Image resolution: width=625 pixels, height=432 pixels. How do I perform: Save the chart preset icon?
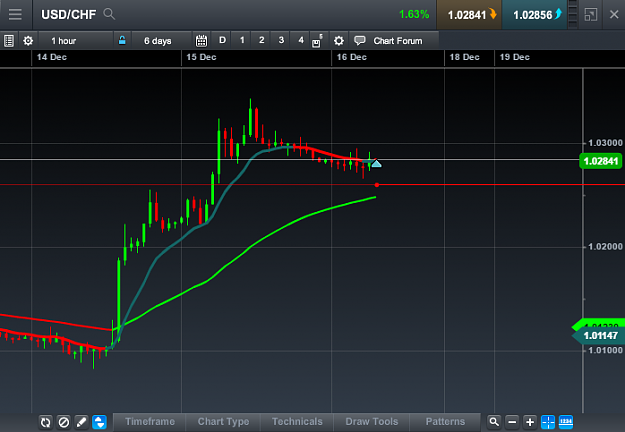317,41
